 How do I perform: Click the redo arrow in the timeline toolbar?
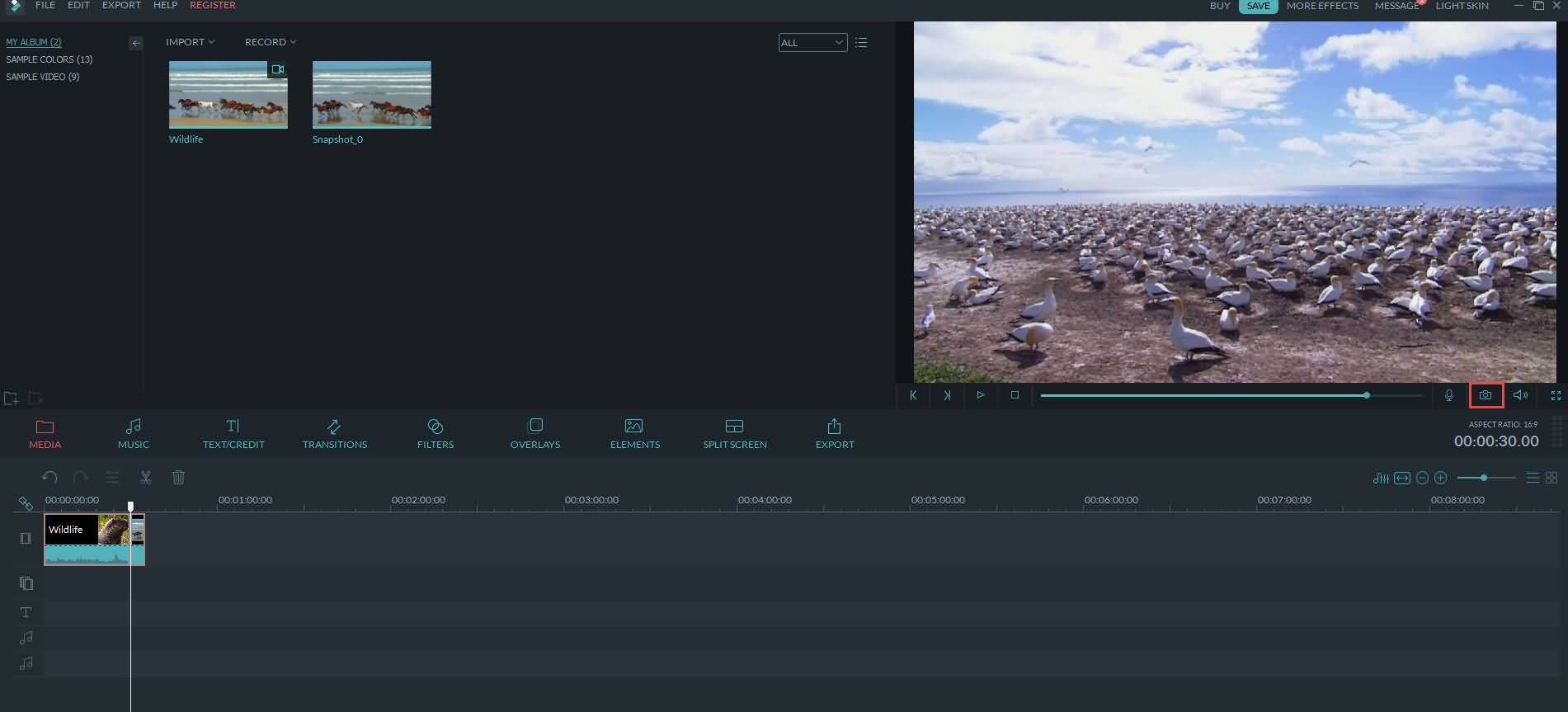point(80,477)
